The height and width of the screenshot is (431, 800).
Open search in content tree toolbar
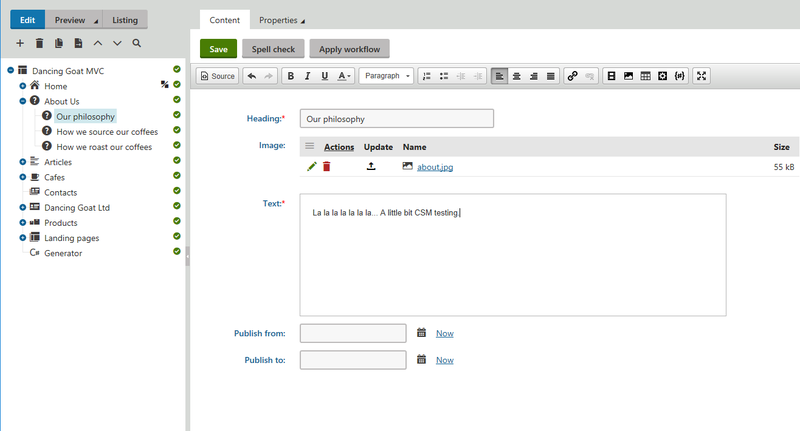coord(137,43)
